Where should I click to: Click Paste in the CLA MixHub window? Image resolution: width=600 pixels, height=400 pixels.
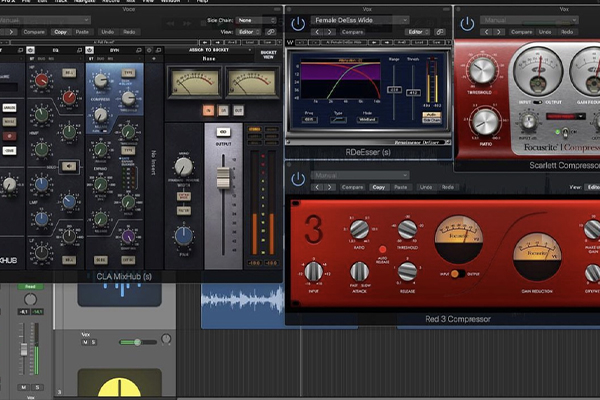tap(82, 32)
